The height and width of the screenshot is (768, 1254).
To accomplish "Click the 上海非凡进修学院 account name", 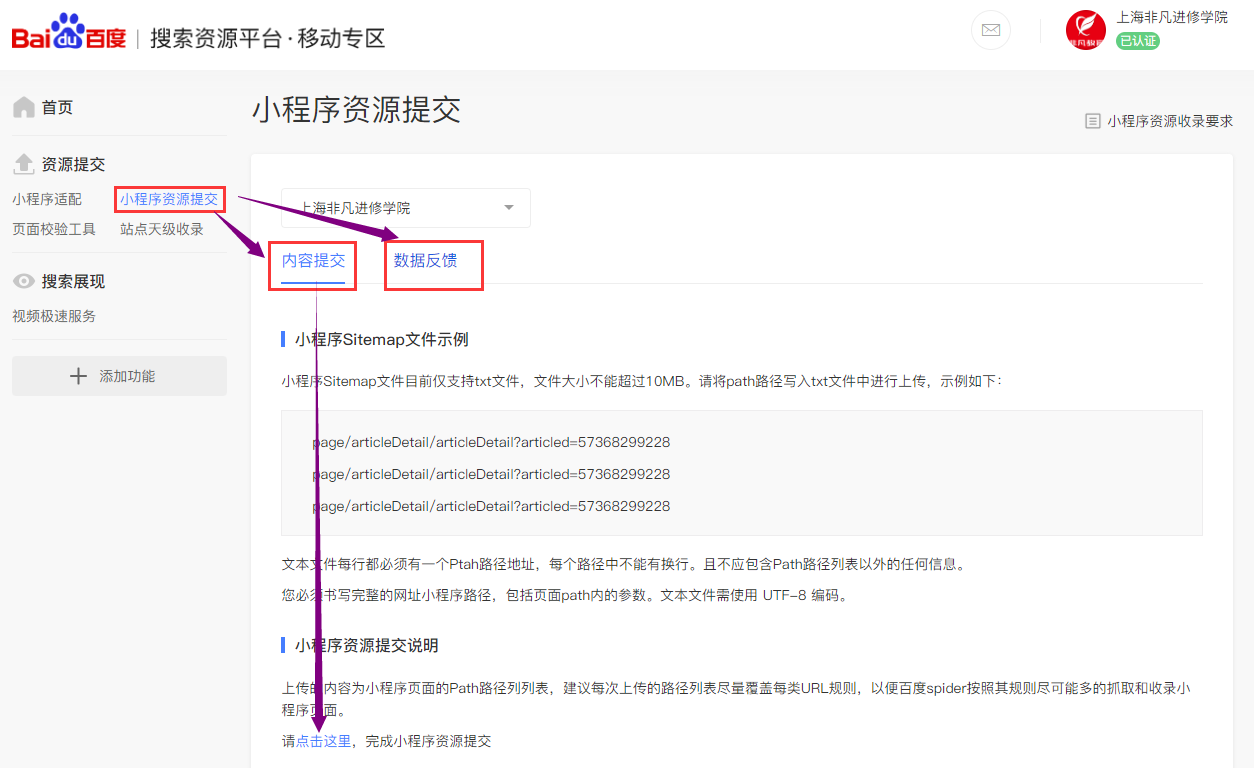I will click(1172, 17).
